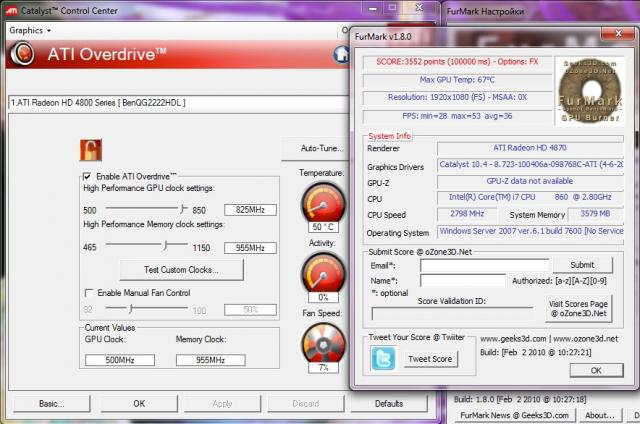This screenshot has width=640, height=424.
Task: Click the Home icon in Overdrive header
Action: (x=342, y=54)
